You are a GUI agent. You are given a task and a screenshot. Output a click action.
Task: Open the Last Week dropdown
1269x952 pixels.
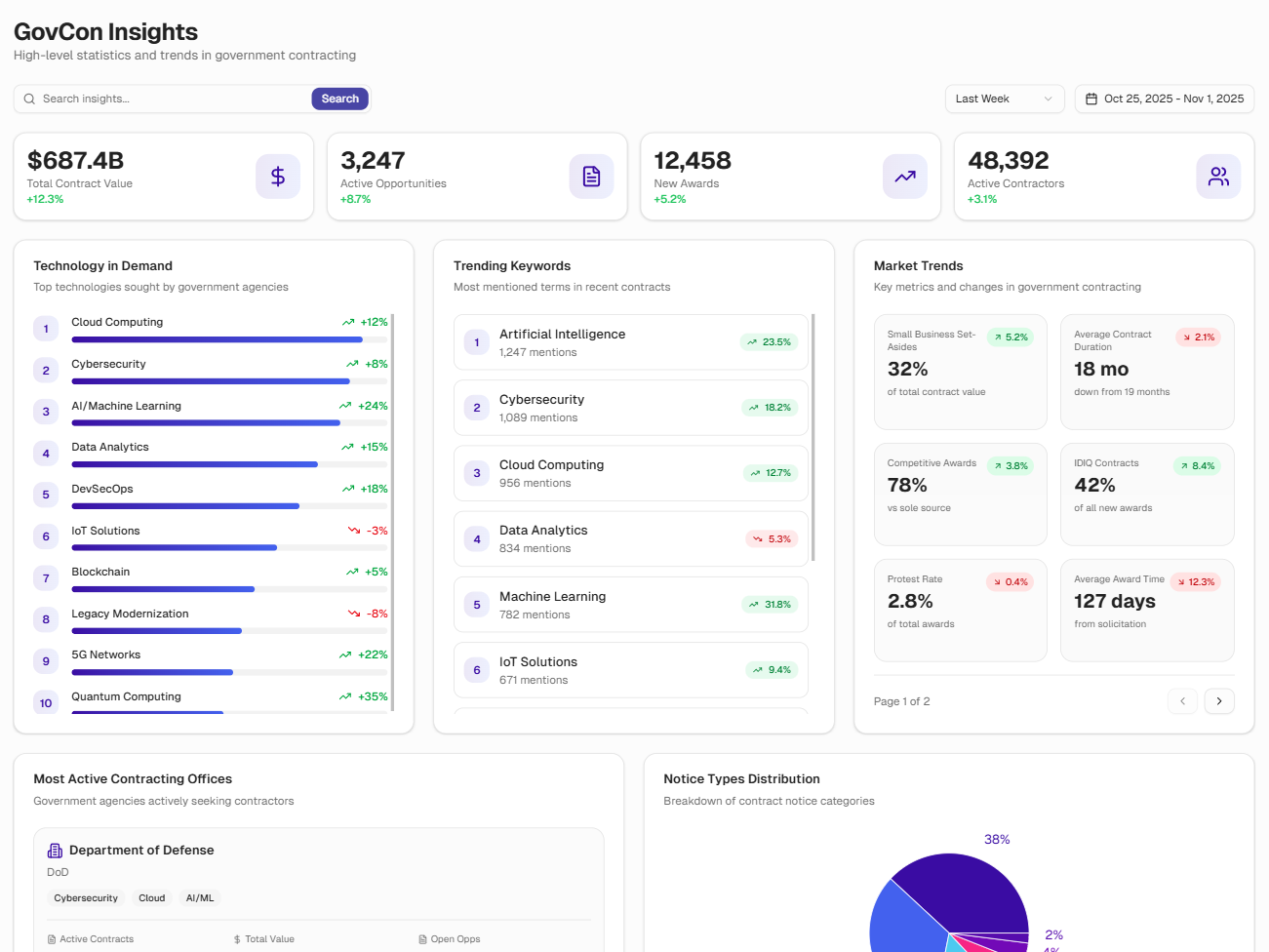[x=1005, y=99]
